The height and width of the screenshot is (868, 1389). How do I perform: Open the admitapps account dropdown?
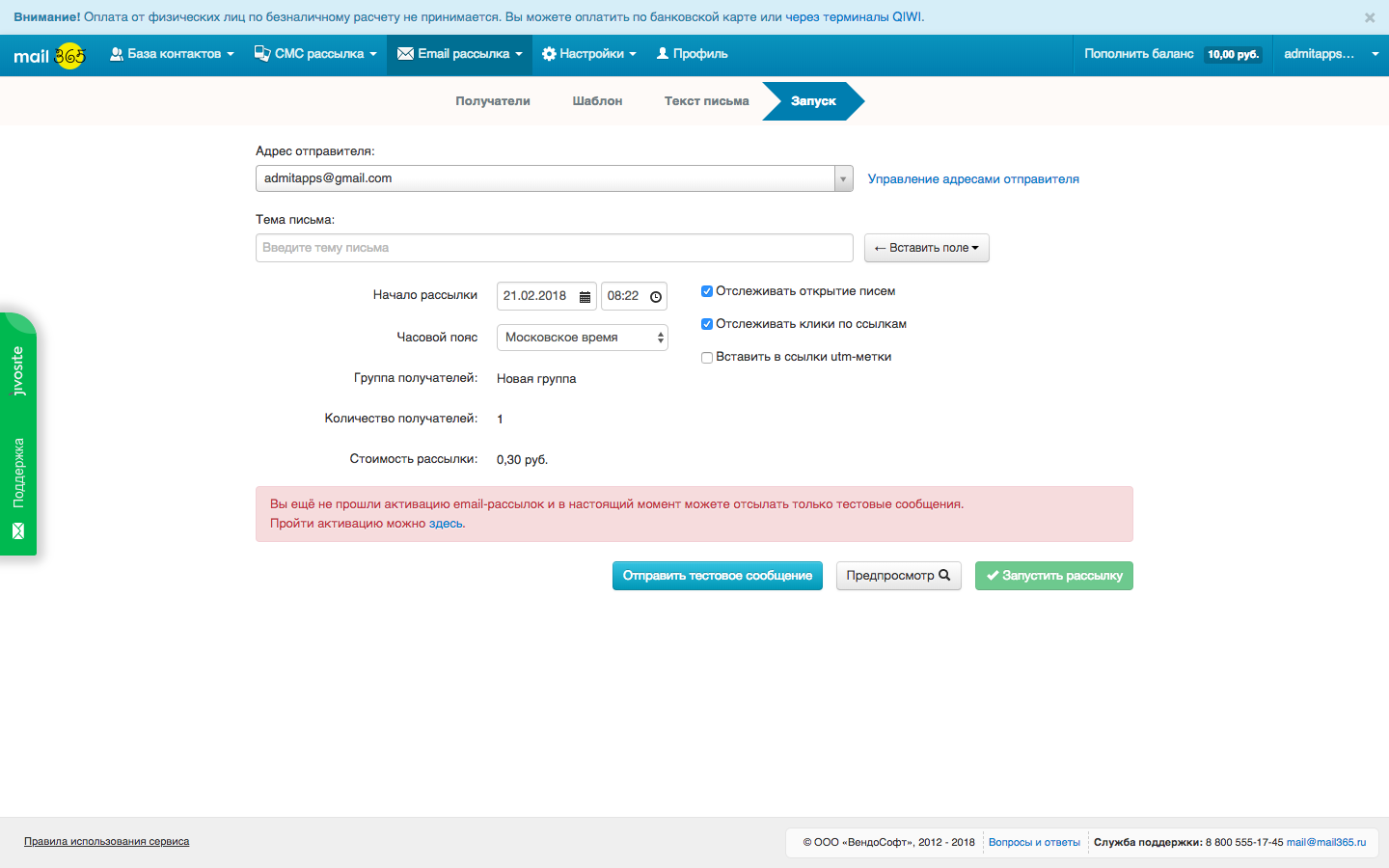pyautogui.click(x=1331, y=54)
